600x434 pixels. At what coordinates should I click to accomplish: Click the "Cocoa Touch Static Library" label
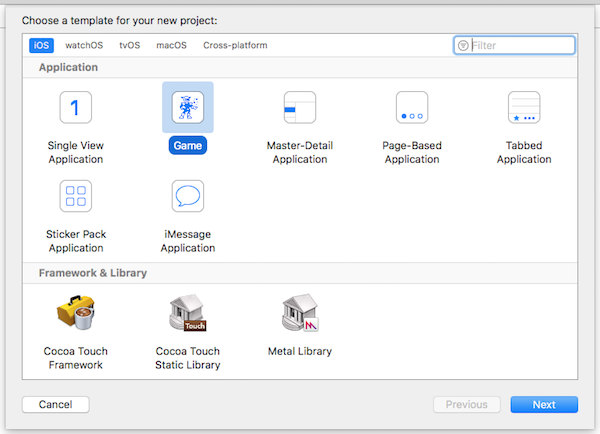coord(188,358)
